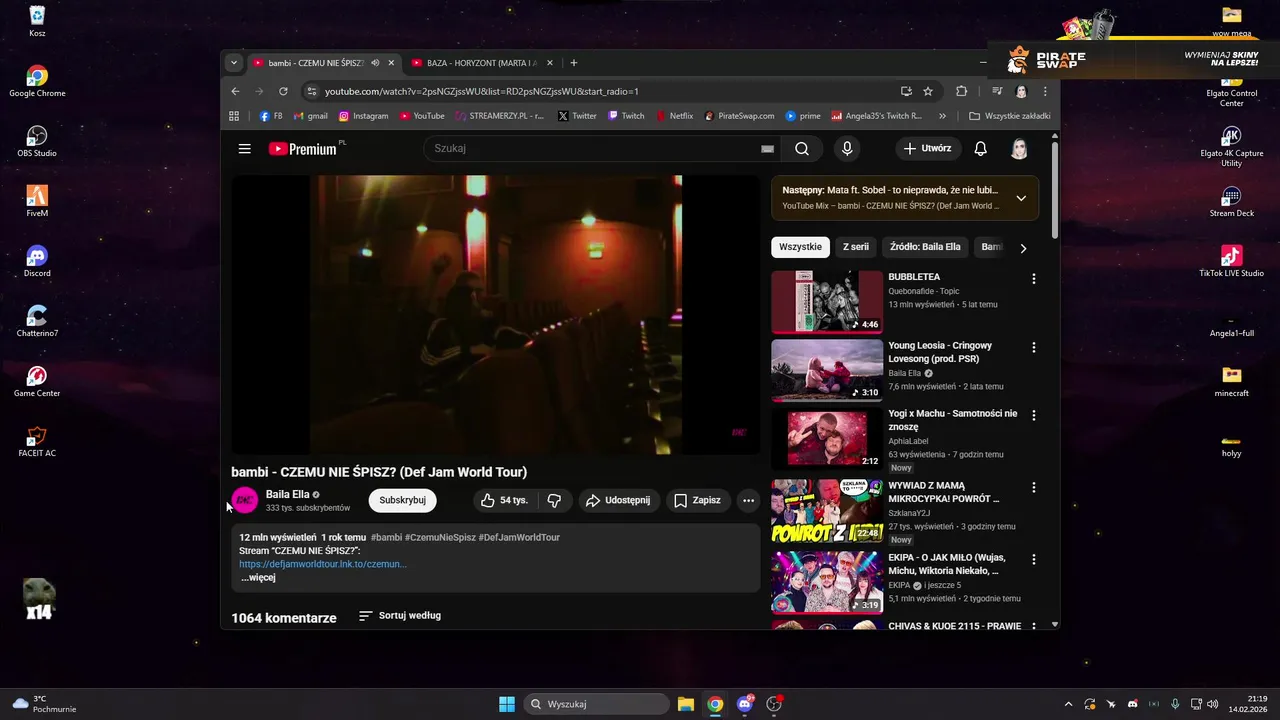Open Chrome media controls icon
Screen dimensions: 1280x720
(x=997, y=91)
